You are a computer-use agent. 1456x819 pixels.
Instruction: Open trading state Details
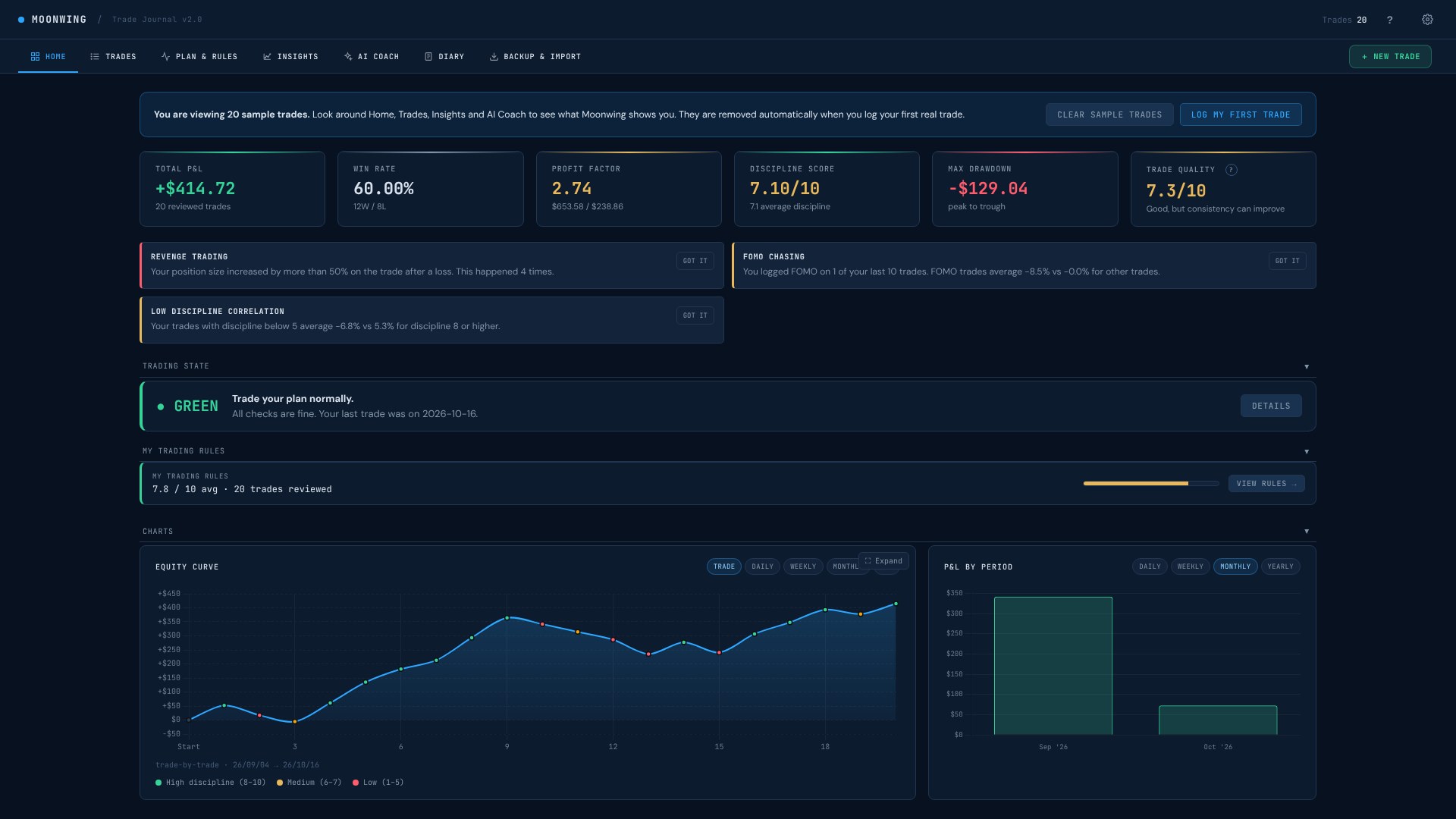pyautogui.click(x=1271, y=406)
